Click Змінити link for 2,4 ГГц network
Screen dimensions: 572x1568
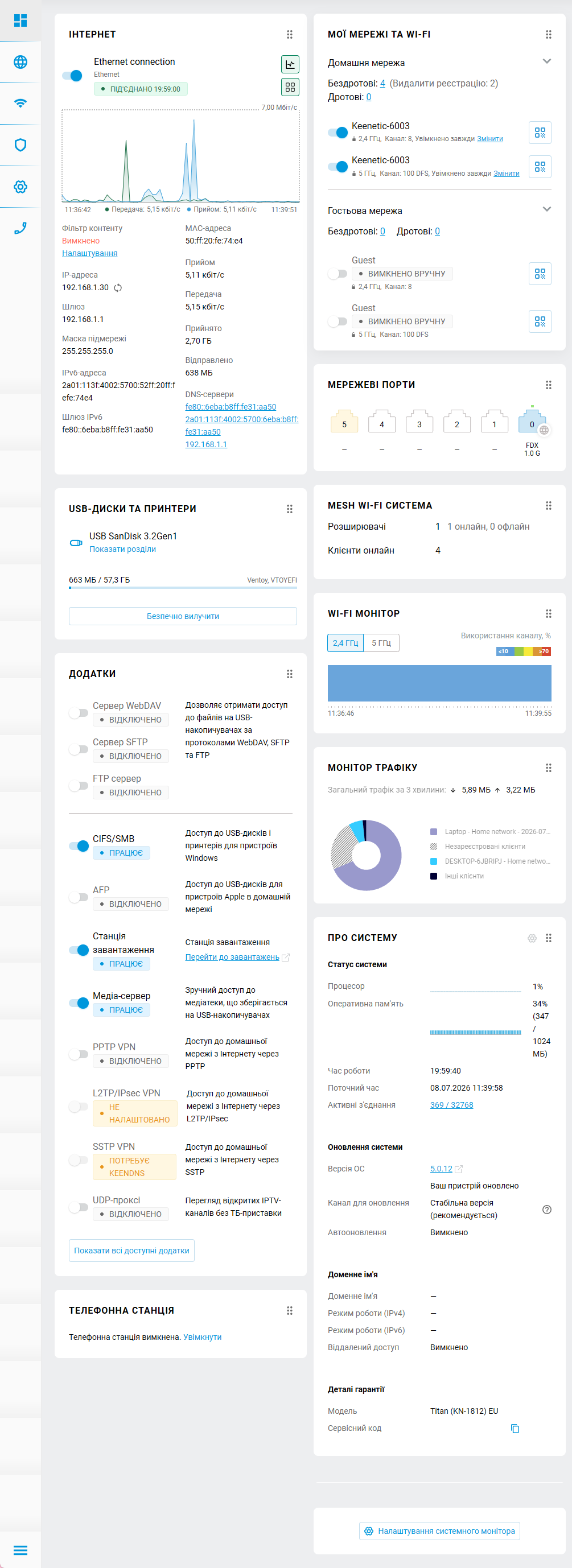[x=490, y=139]
